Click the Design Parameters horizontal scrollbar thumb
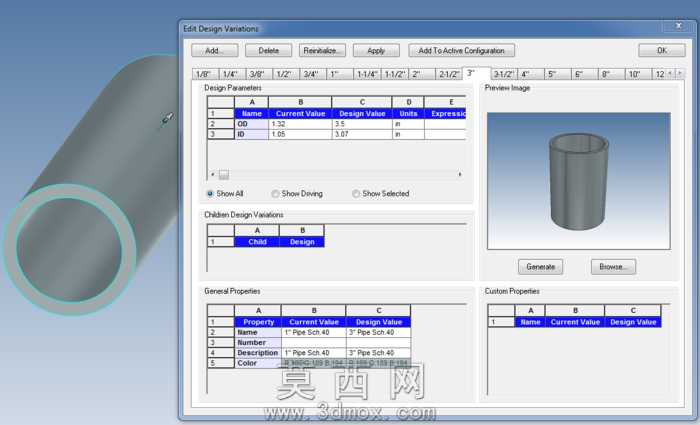Image resolution: width=700 pixels, height=425 pixels. pos(224,175)
